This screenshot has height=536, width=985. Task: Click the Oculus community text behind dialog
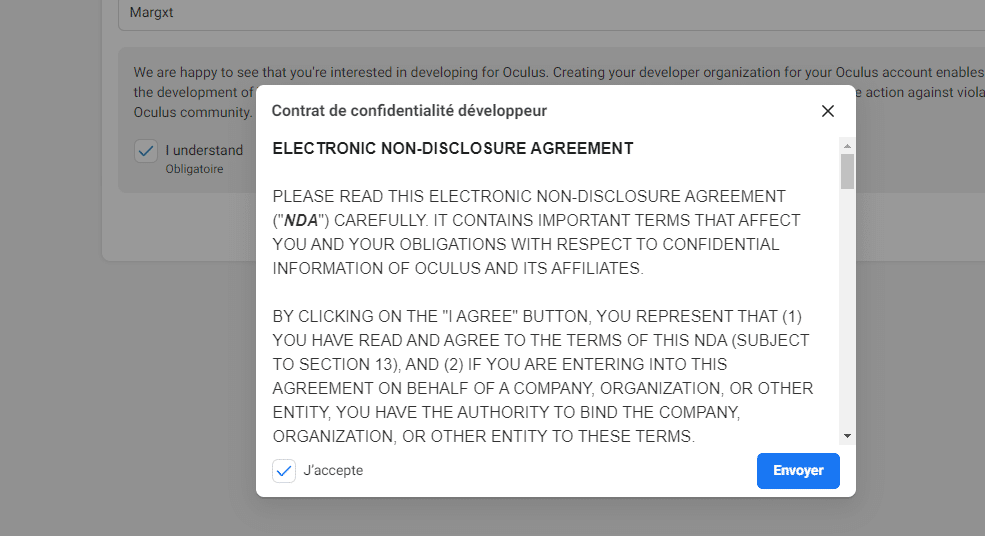click(x=192, y=112)
